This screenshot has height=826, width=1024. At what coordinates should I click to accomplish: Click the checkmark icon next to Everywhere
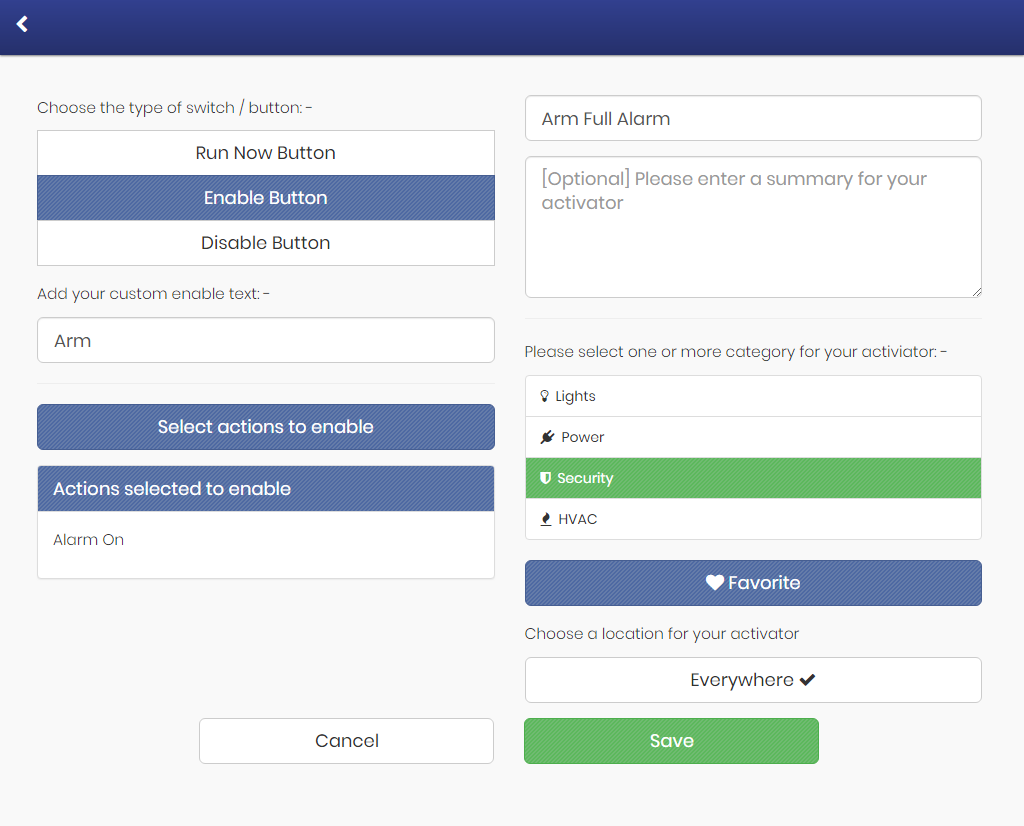point(807,680)
